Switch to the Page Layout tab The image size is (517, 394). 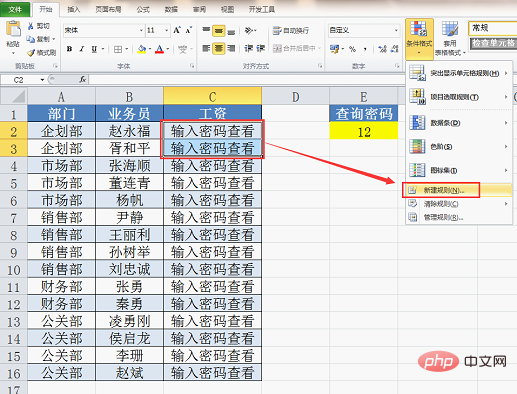click(x=108, y=9)
